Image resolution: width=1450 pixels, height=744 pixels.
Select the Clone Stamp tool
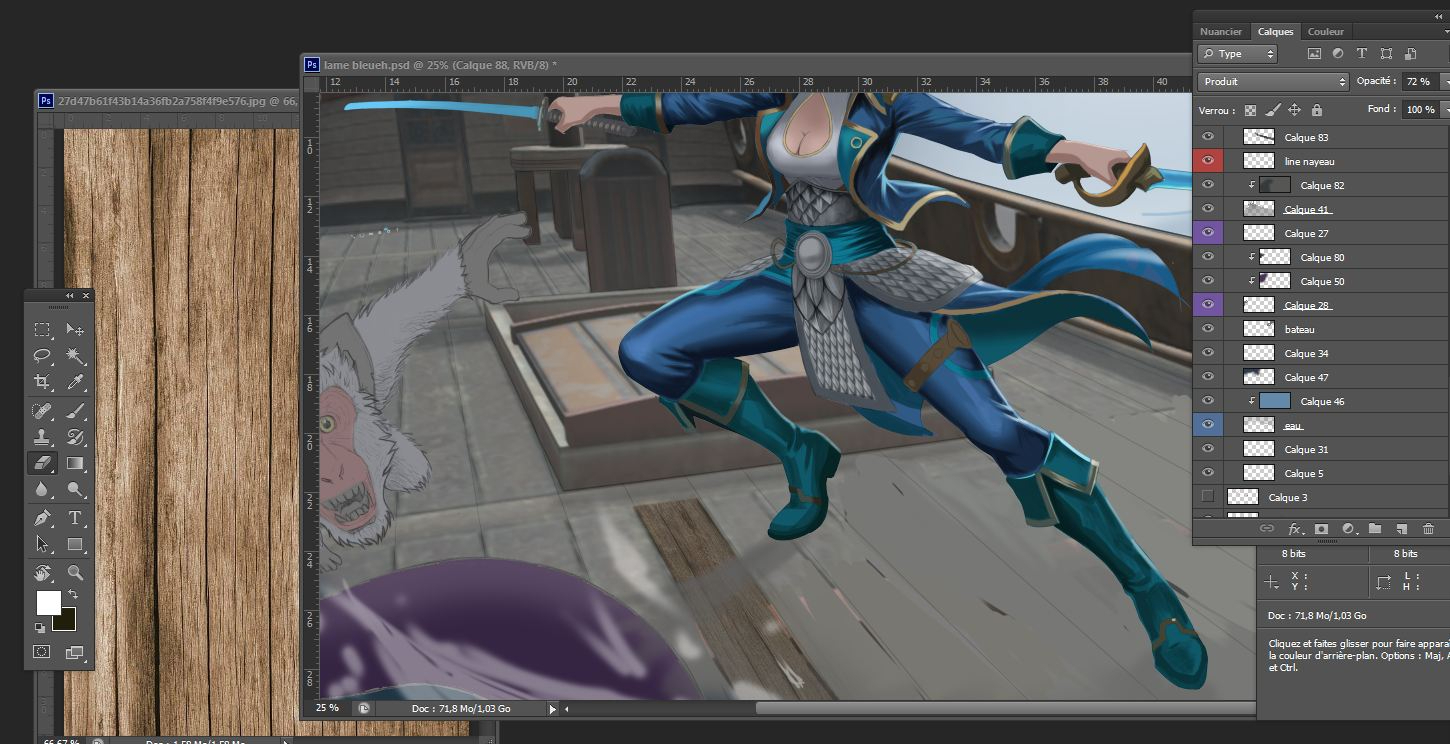42,437
